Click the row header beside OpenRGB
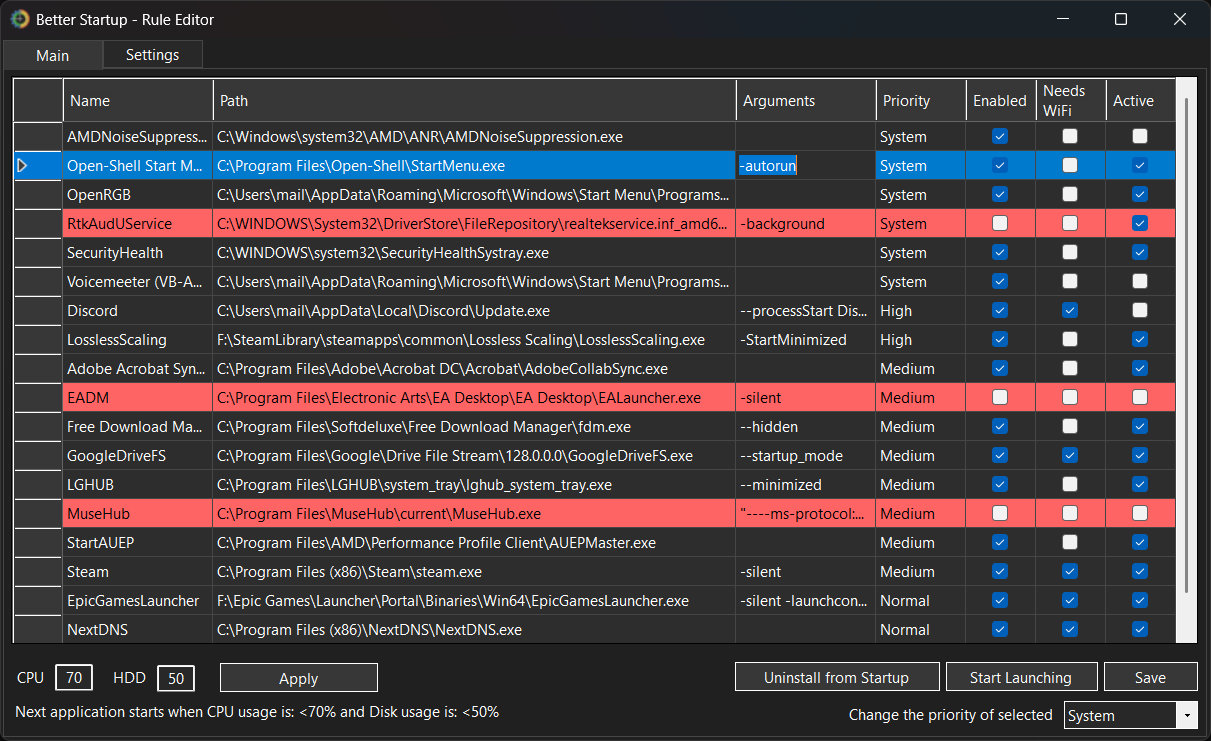The width and height of the screenshot is (1211, 741). 38,195
